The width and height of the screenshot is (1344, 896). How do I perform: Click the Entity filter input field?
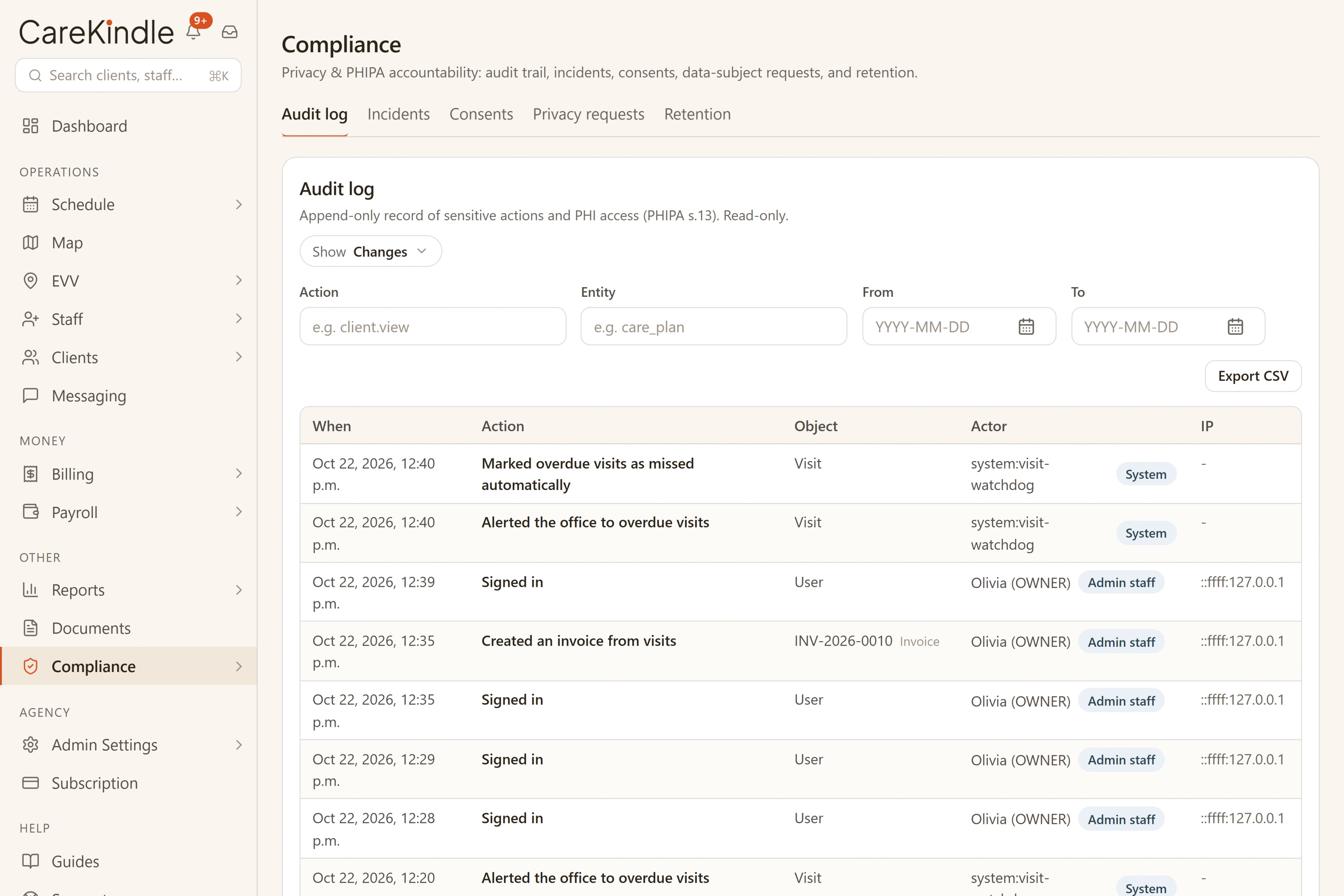714,326
